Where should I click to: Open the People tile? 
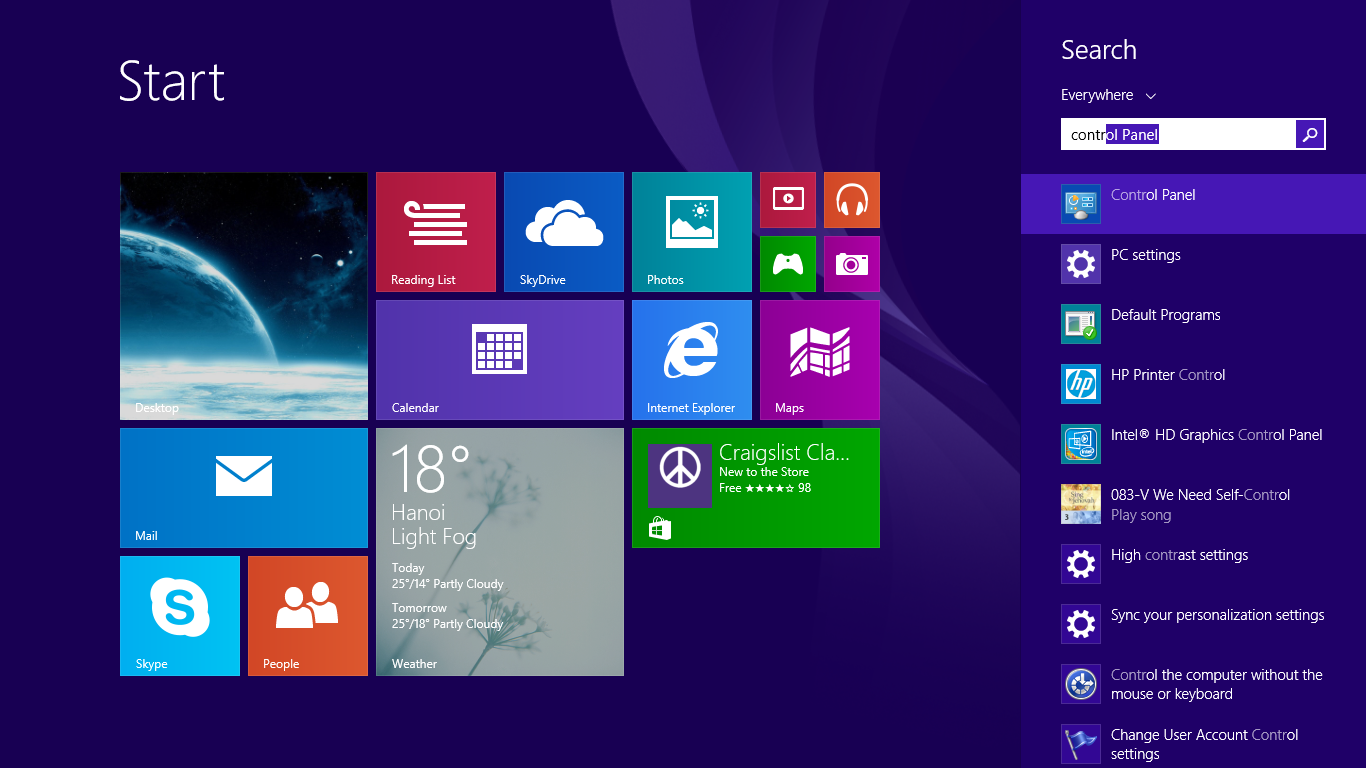pyautogui.click(x=308, y=616)
